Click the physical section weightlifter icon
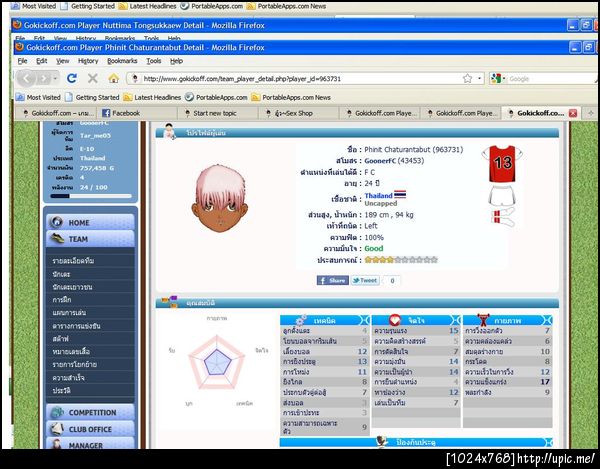Viewport: 600px width, 469px height. pos(483,319)
